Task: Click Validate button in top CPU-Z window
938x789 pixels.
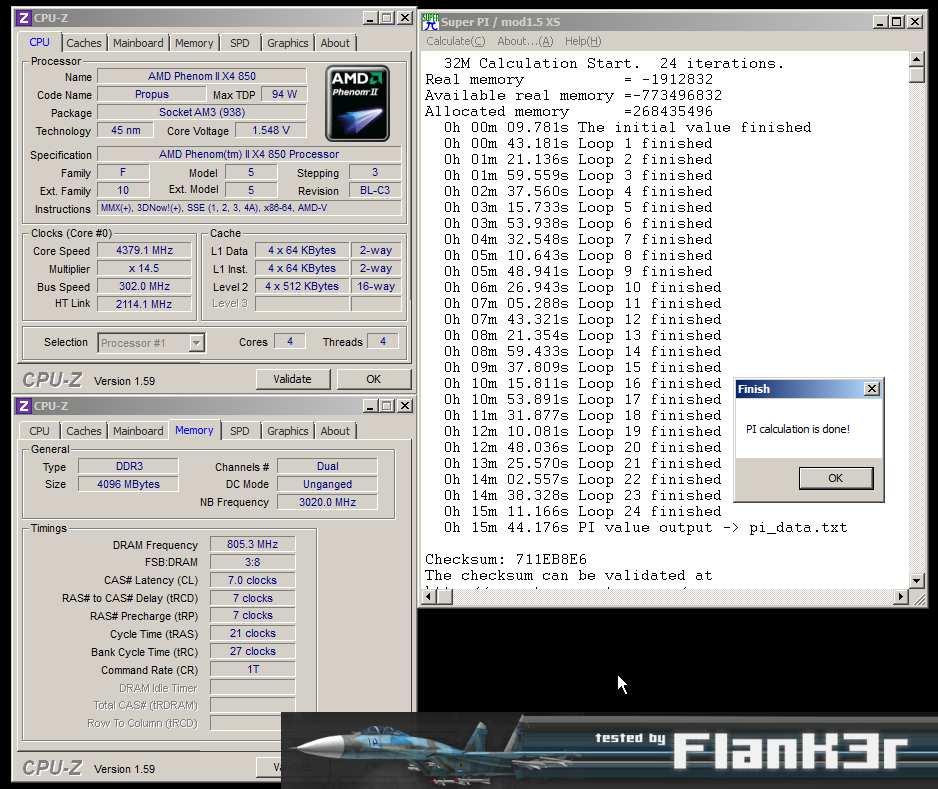Action: pos(293,379)
